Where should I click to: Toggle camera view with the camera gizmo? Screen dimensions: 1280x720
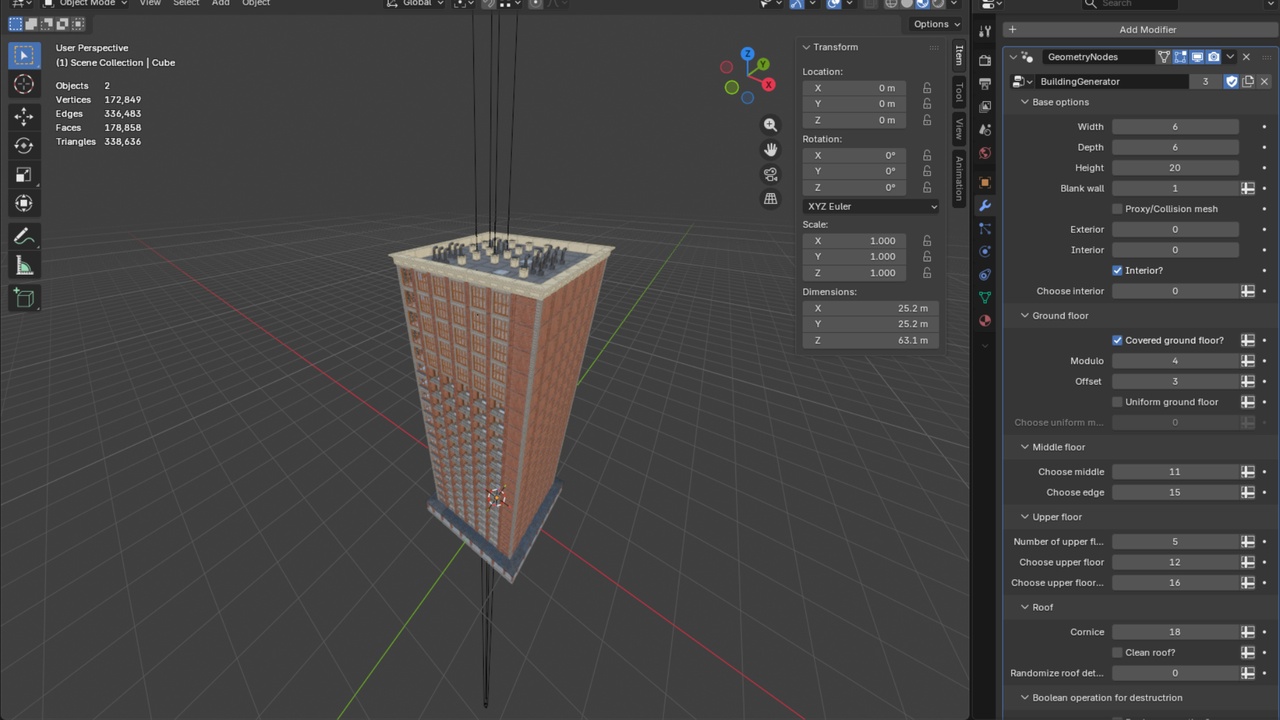point(770,174)
